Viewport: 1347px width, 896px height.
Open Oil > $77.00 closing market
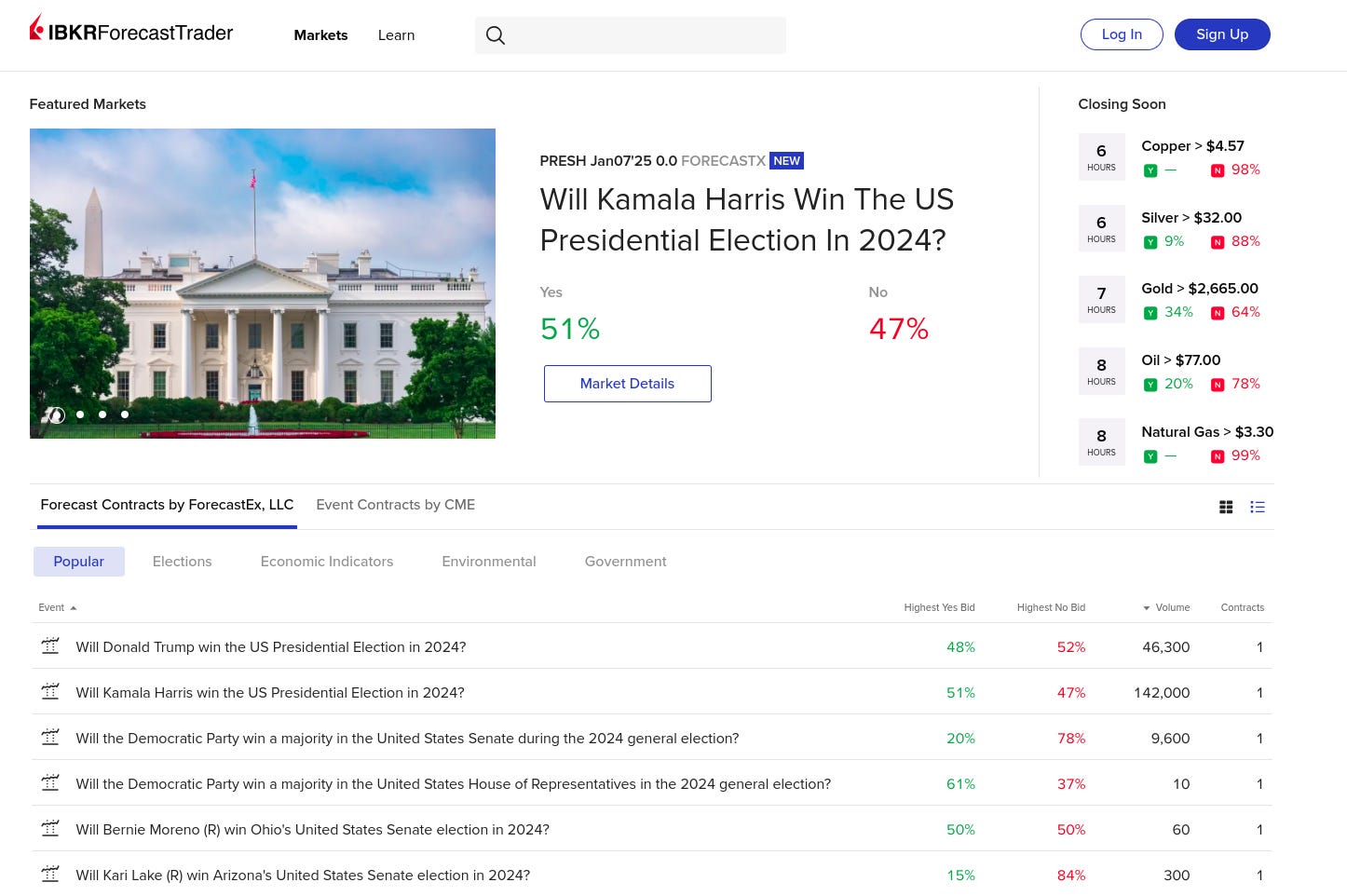point(1180,360)
